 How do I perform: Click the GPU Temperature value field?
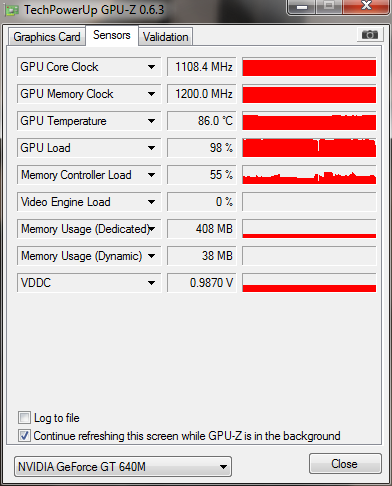[201, 121]
